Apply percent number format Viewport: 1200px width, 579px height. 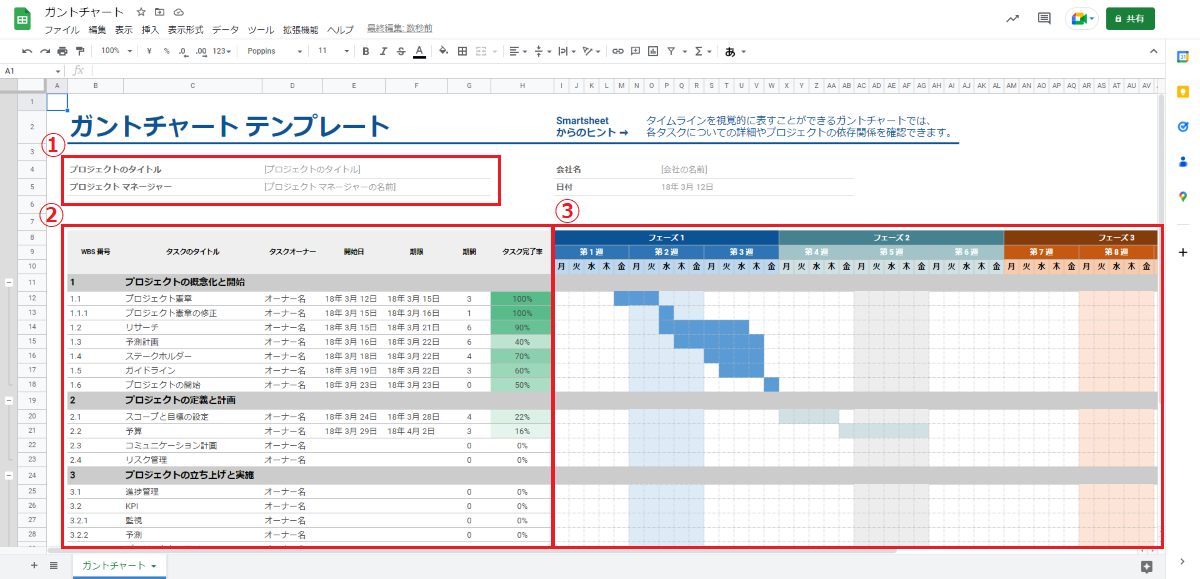pyautogui.click(x=166, y=50)
